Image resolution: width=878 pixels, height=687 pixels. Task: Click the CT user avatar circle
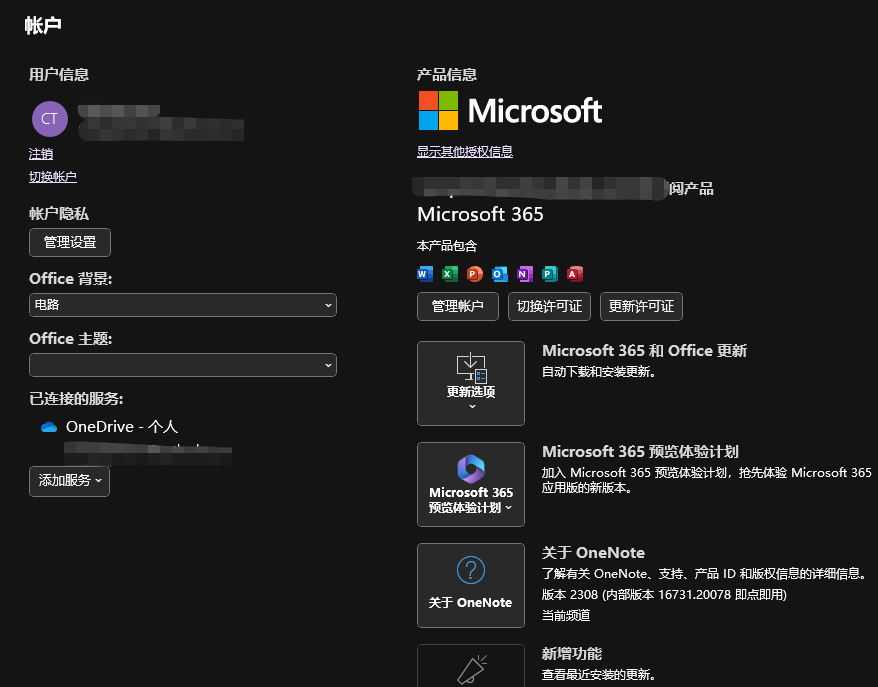pos(50,119)
